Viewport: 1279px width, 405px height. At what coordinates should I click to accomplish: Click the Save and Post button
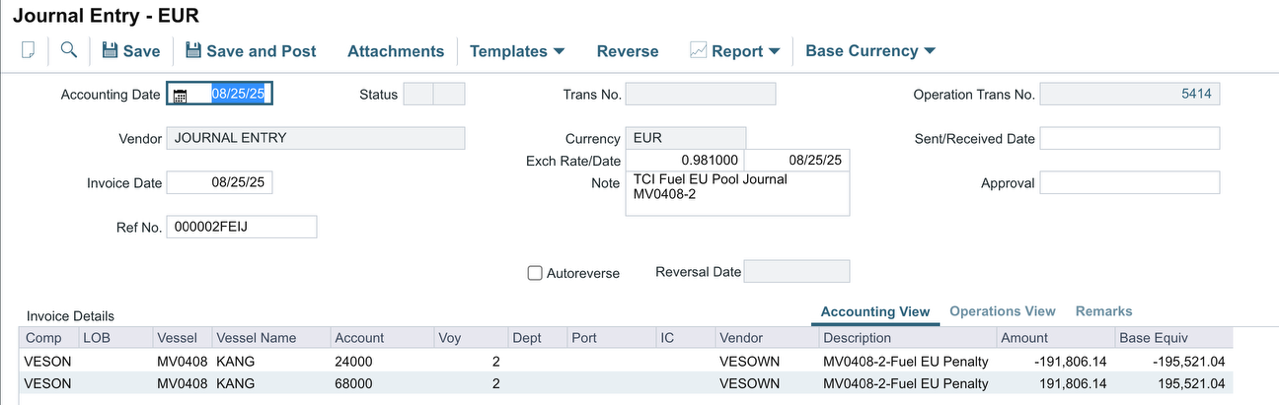pos(250,51)
